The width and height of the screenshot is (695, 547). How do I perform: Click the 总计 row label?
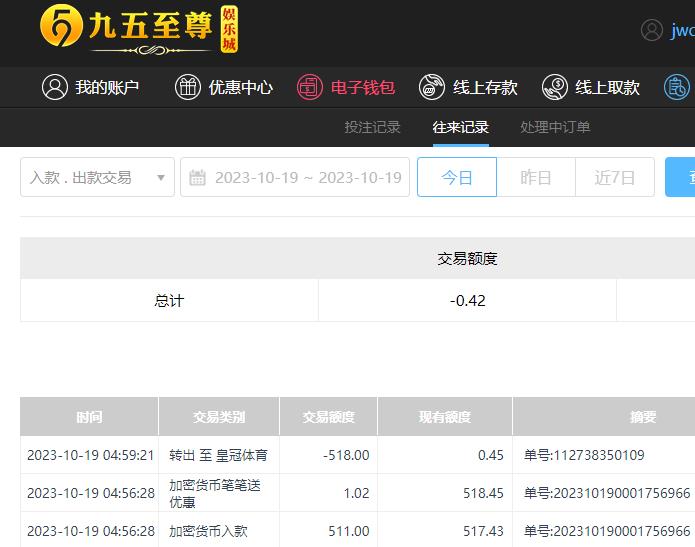(x=169, y=301)
